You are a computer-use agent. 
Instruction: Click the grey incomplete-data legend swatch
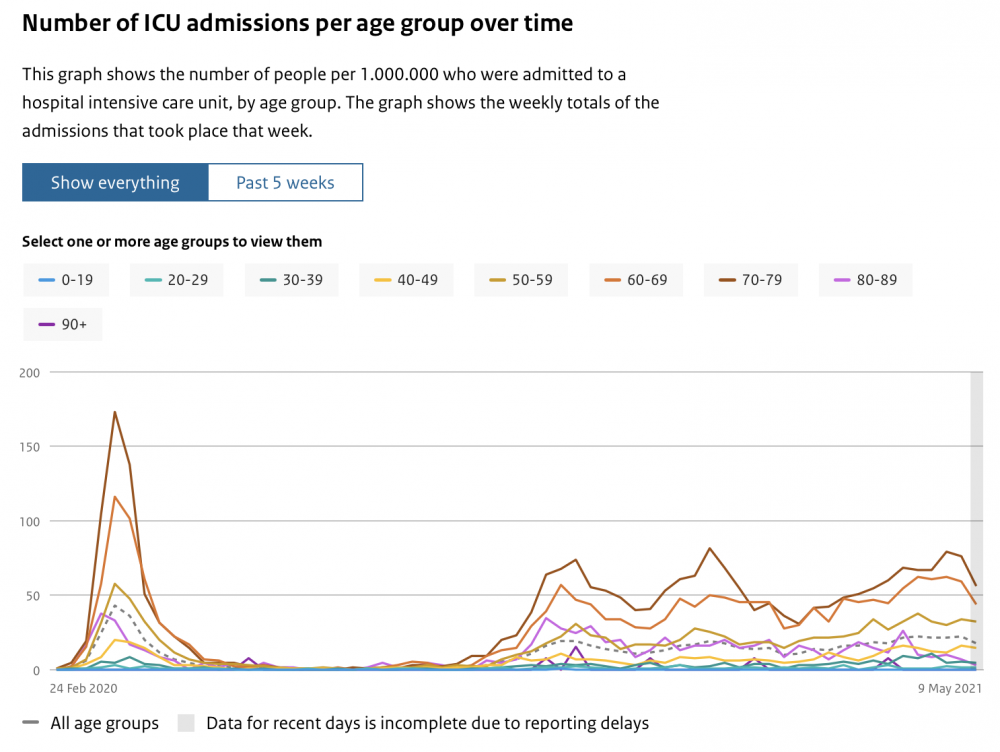[186, 723]
